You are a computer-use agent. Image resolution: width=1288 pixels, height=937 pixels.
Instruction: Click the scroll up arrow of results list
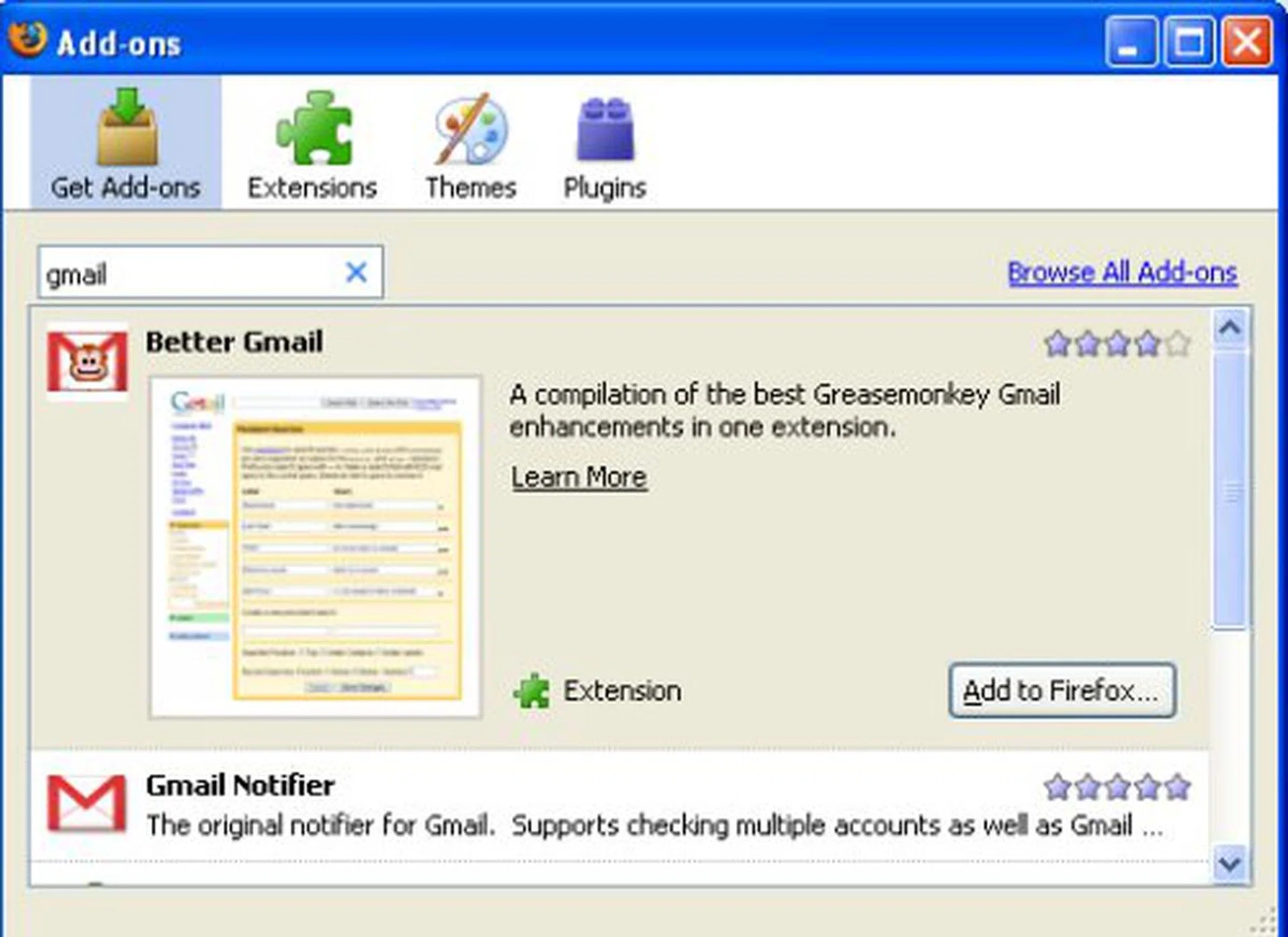pos(1230,328)
